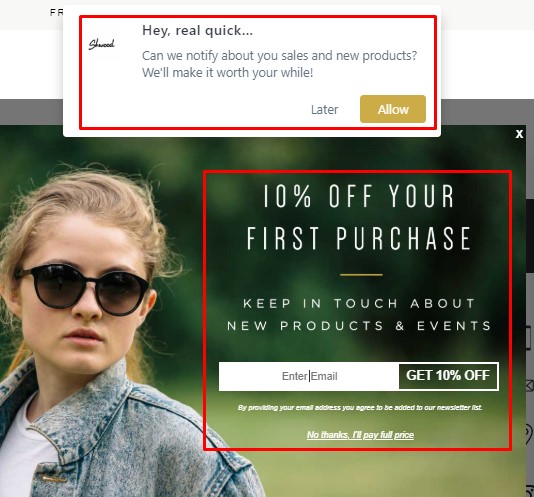Click the Shwood logo in the notification prompt

(101, 44)
